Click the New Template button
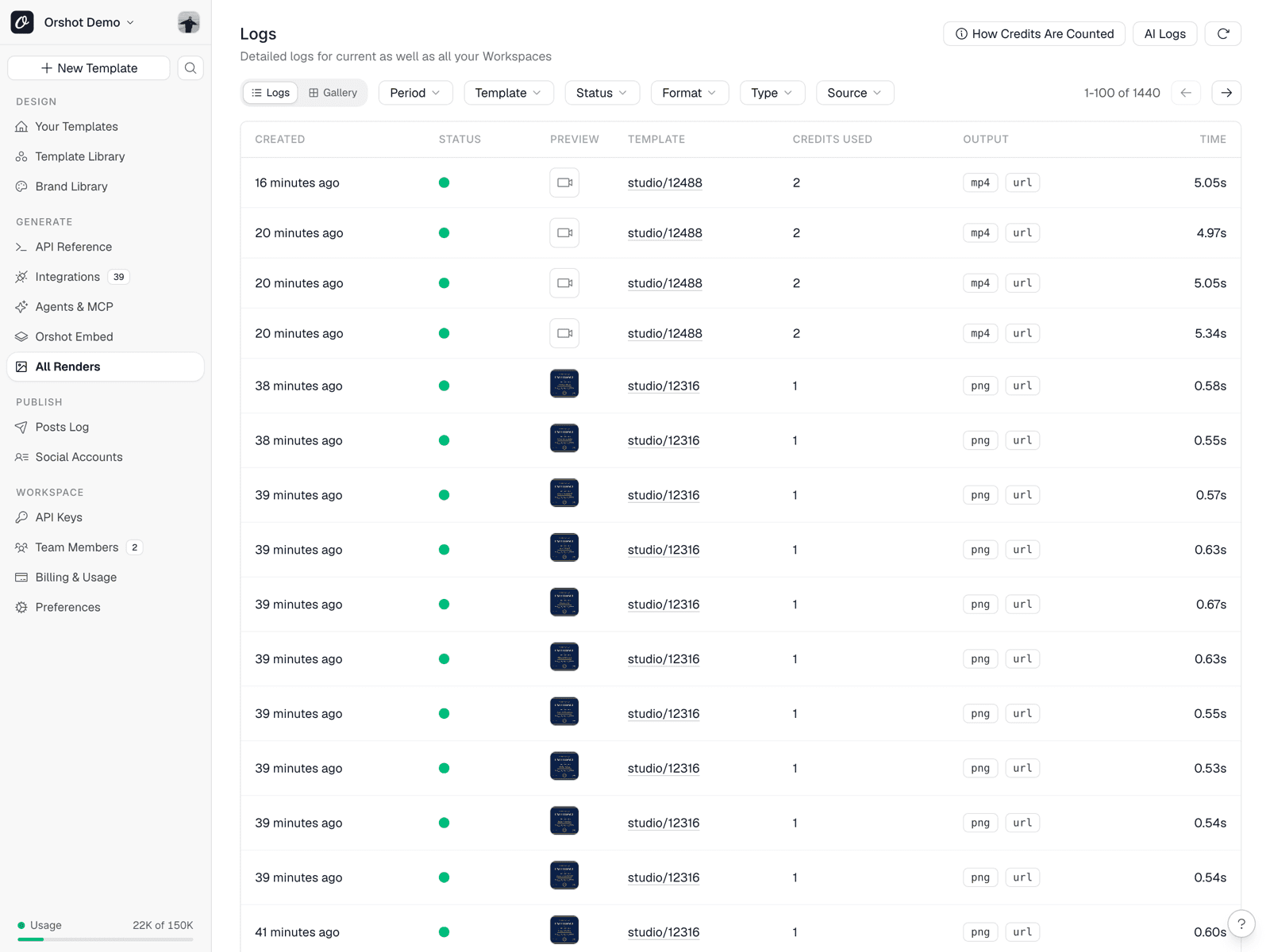 tap(89, 68)
